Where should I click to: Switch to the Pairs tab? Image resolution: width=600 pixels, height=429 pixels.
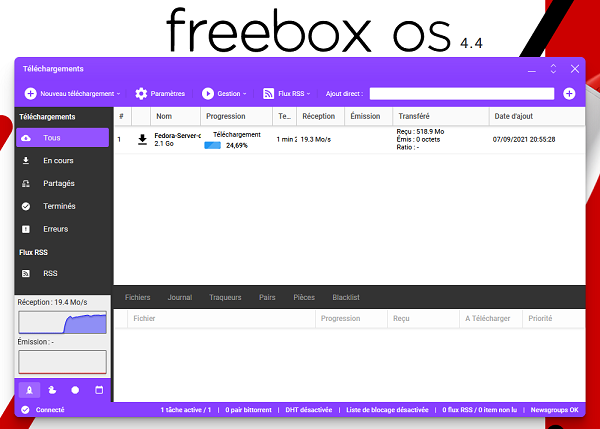pos(267,297)
